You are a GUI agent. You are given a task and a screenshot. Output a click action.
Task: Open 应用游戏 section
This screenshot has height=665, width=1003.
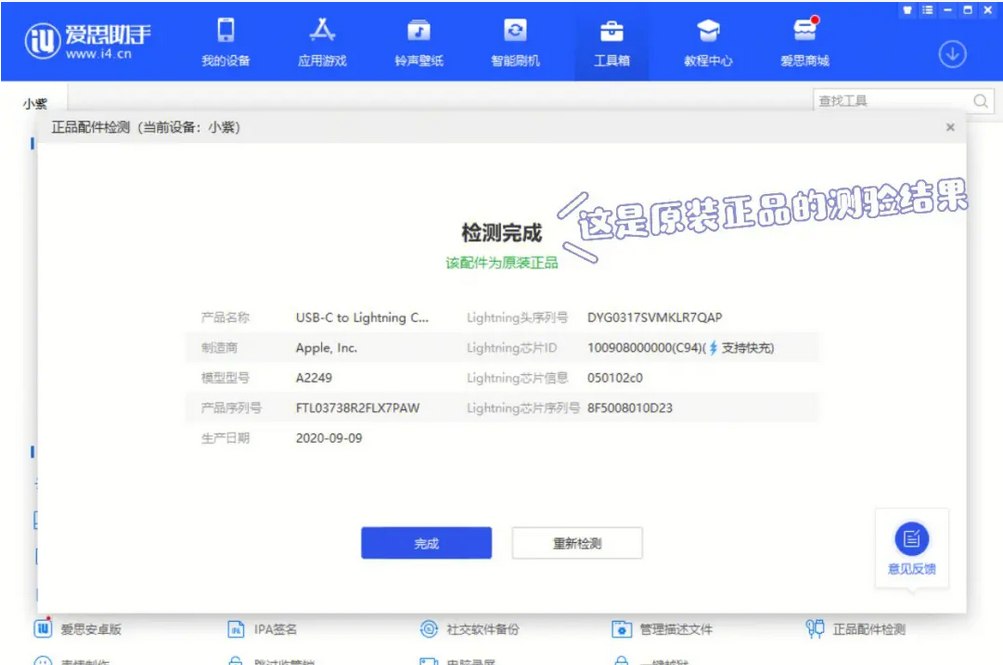[322, 42]
